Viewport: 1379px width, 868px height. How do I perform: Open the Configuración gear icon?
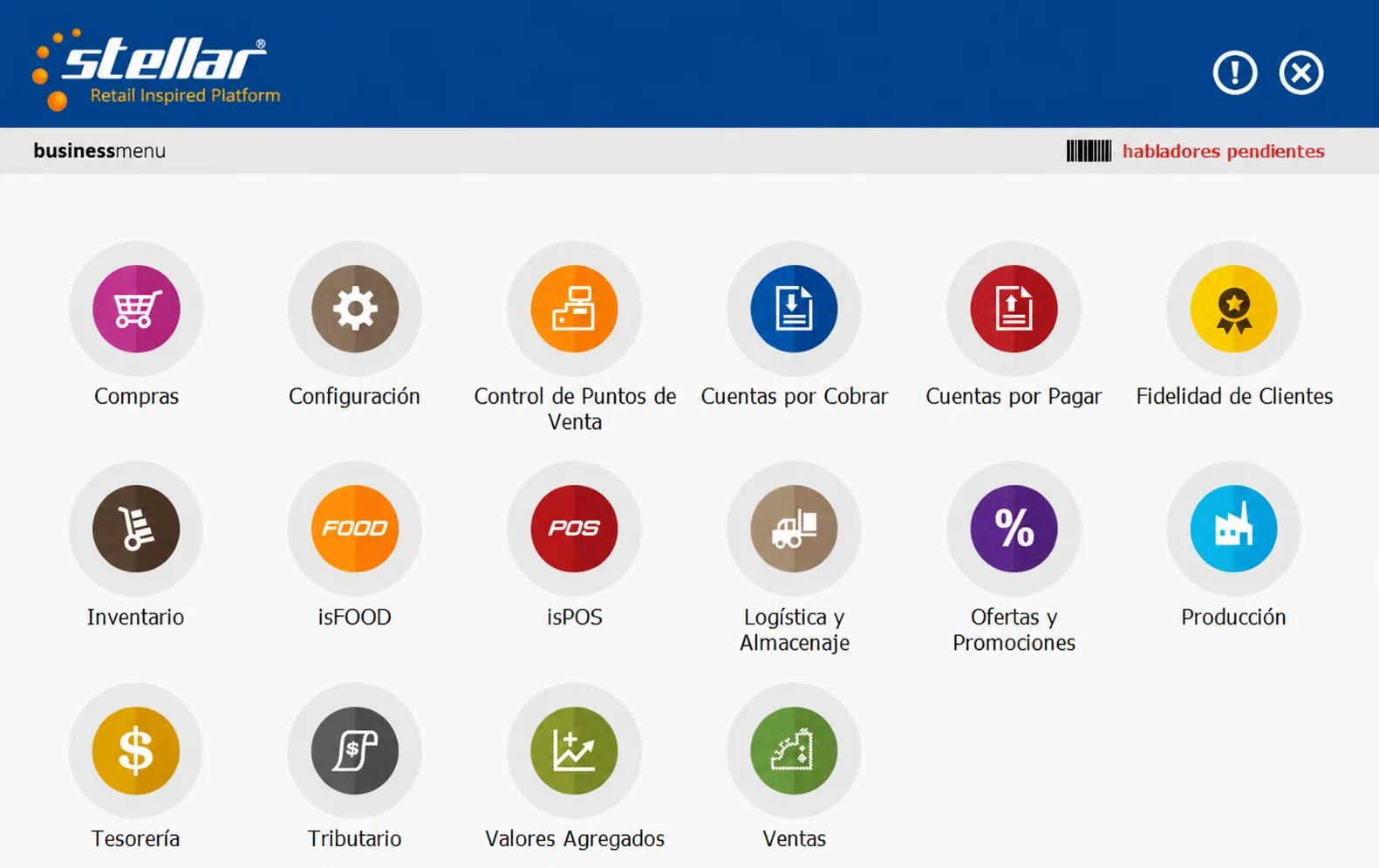click(355, 309)
